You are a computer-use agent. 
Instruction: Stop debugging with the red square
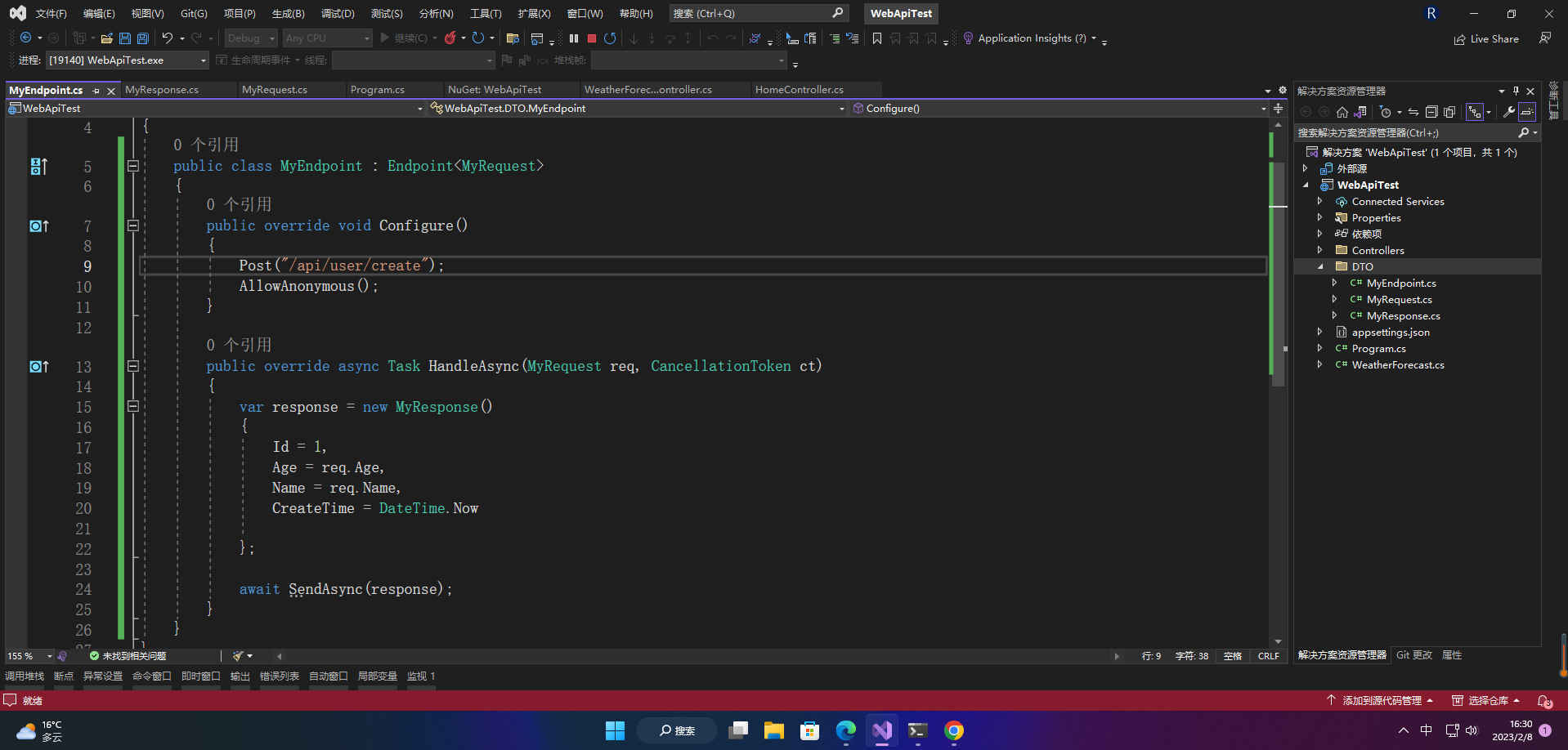(592, 38)
